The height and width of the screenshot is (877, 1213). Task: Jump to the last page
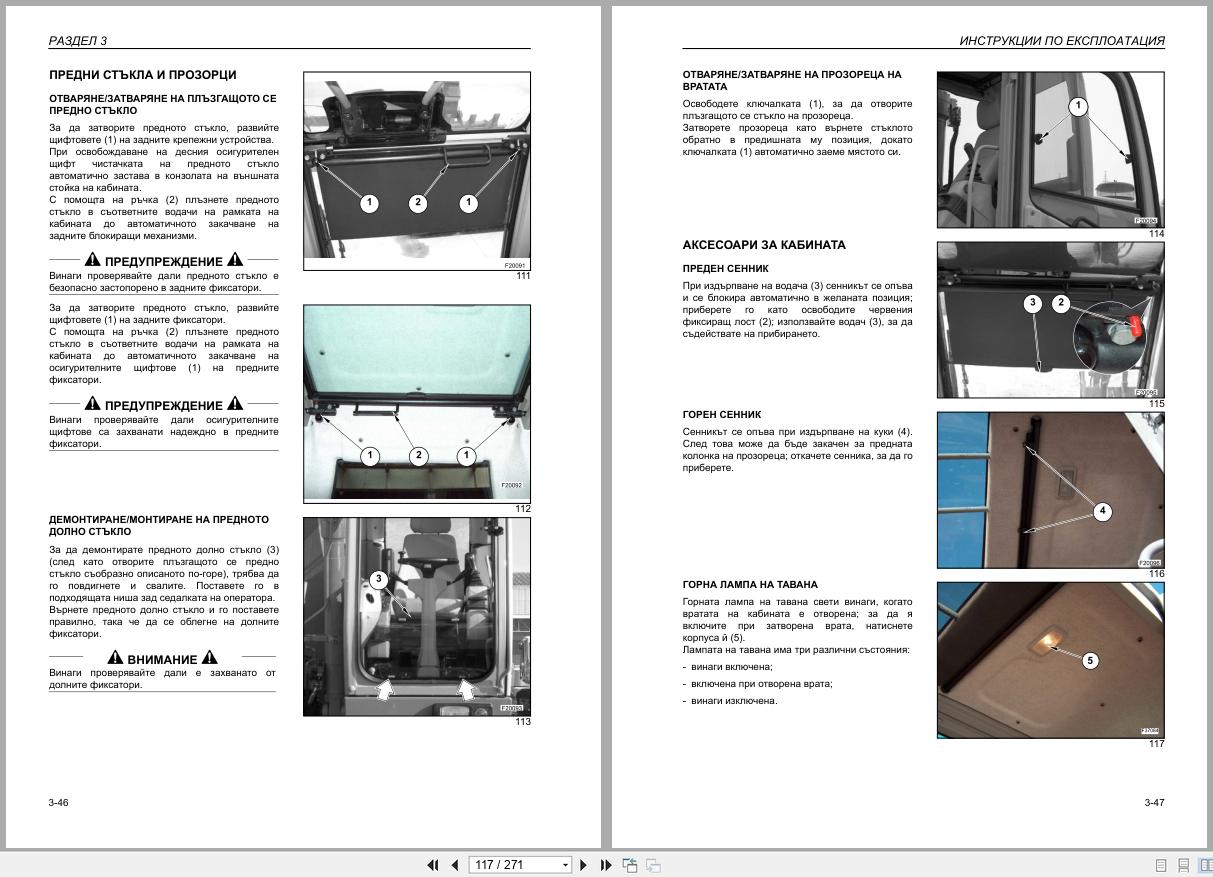click(605, 865)
